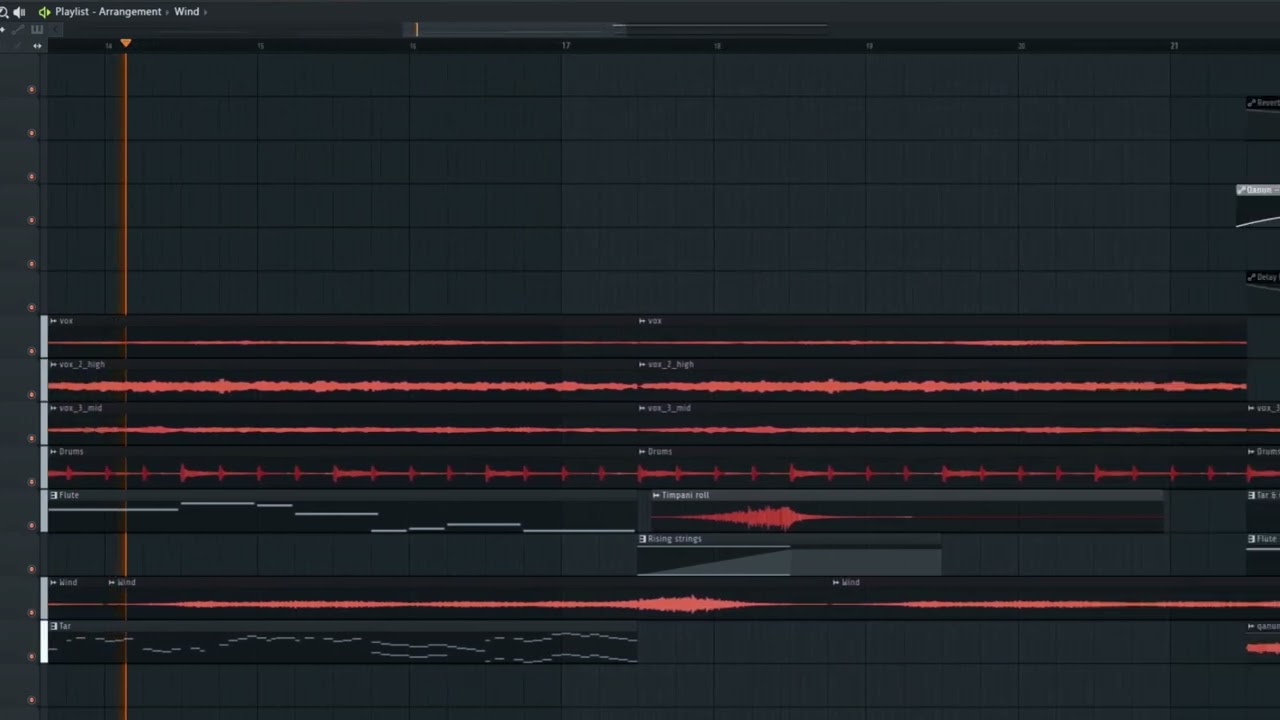The width and height of the screenshot is (1280, 720).
Task: Click the horizontal double-arrow icon by the ruler
Action: tap(37, 45)
